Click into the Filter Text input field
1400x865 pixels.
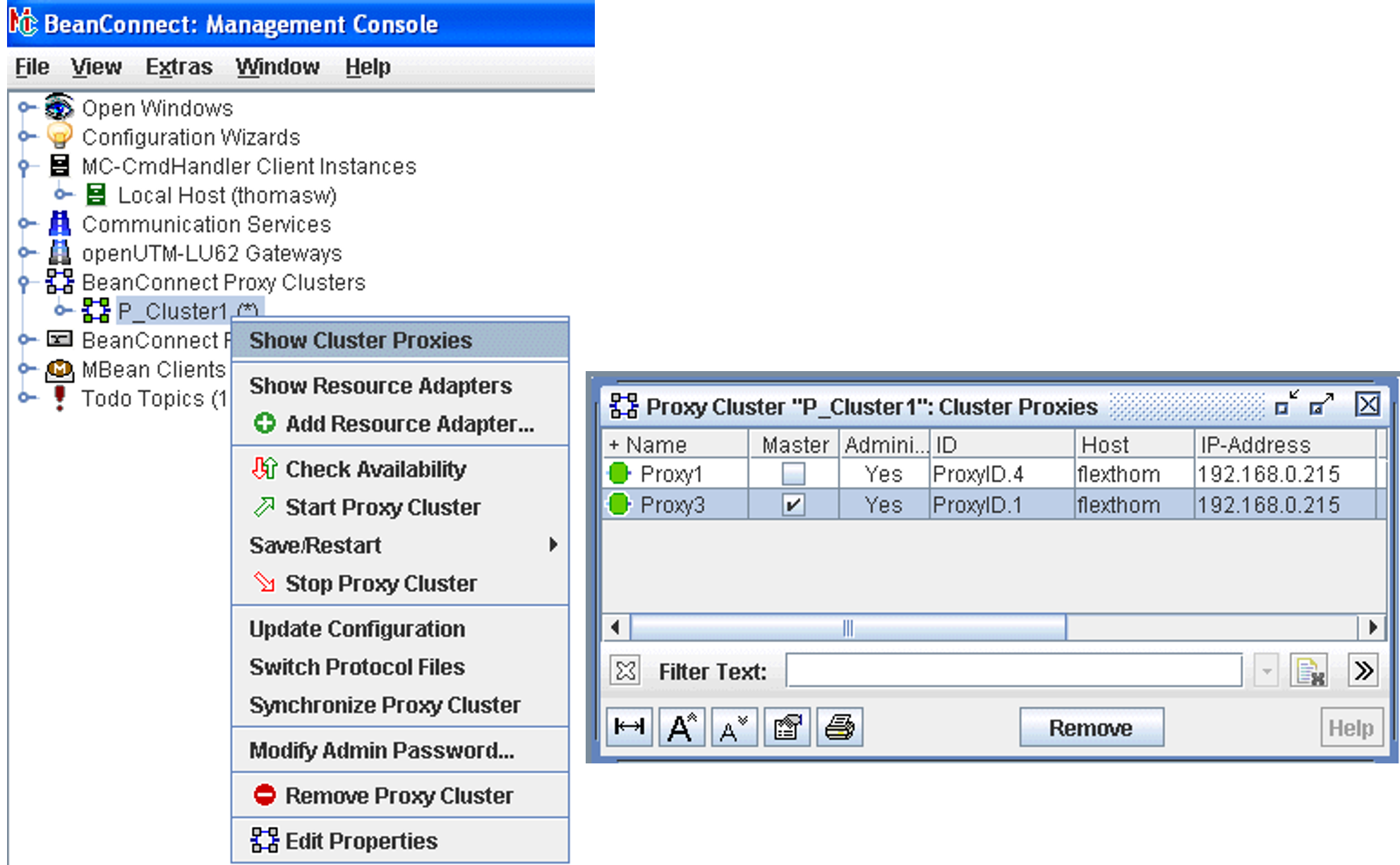[1014, 670]
